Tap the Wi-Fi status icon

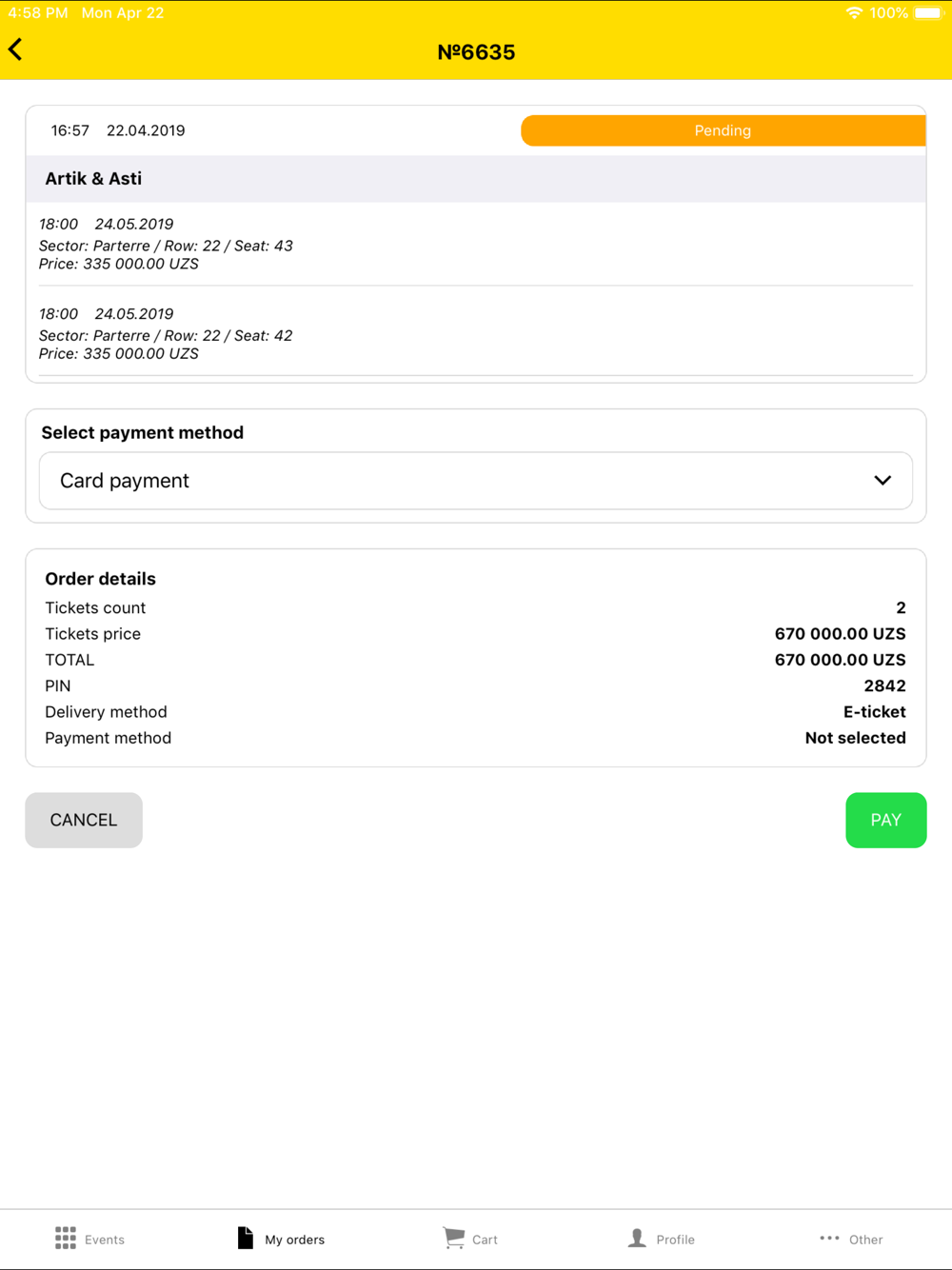click(854, 13)
